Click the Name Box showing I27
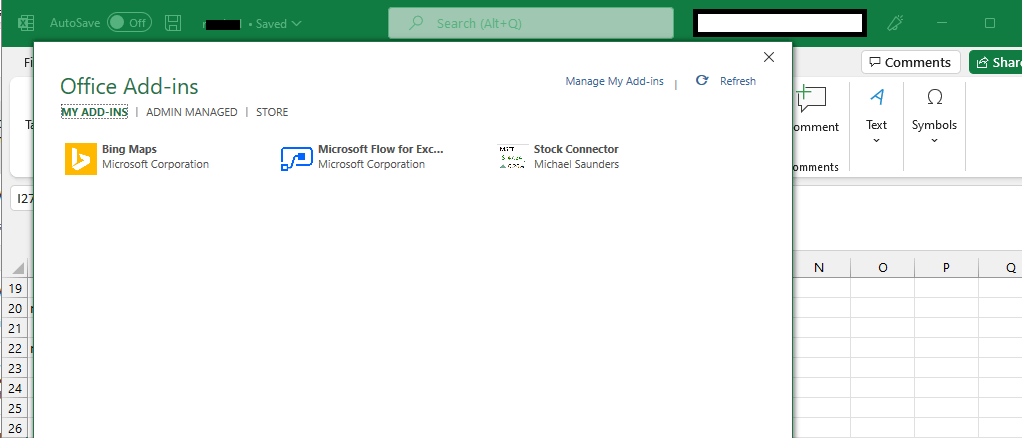 point(23,199)
